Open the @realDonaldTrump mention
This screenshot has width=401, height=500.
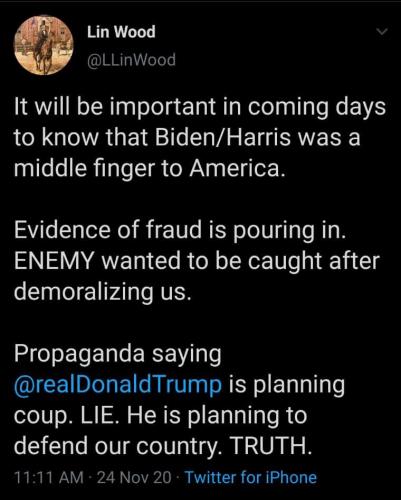coord(118,384)
